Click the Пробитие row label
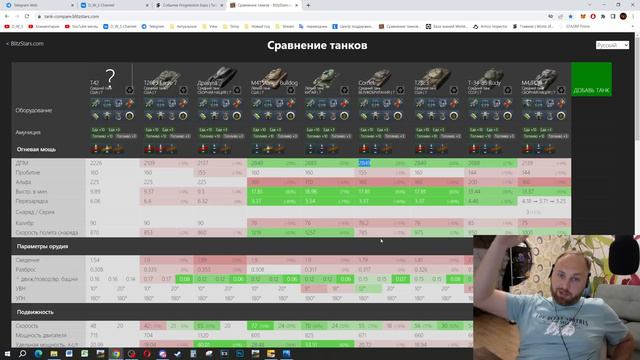 pos(28,173)
